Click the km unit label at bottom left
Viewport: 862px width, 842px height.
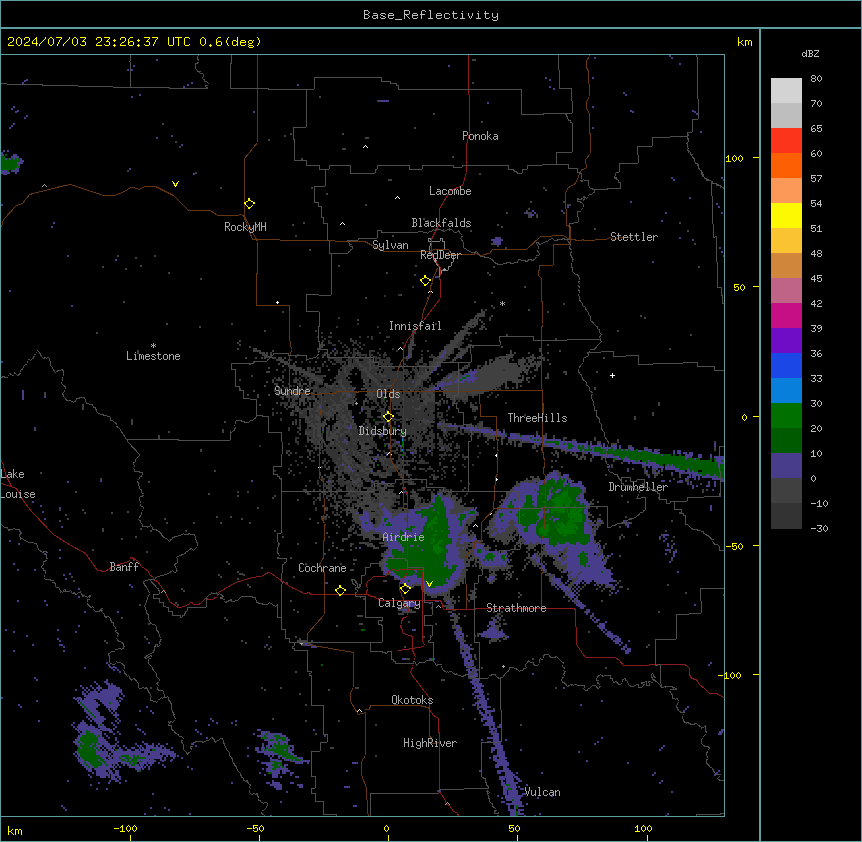pyautogui.click(x=15, y=830)
